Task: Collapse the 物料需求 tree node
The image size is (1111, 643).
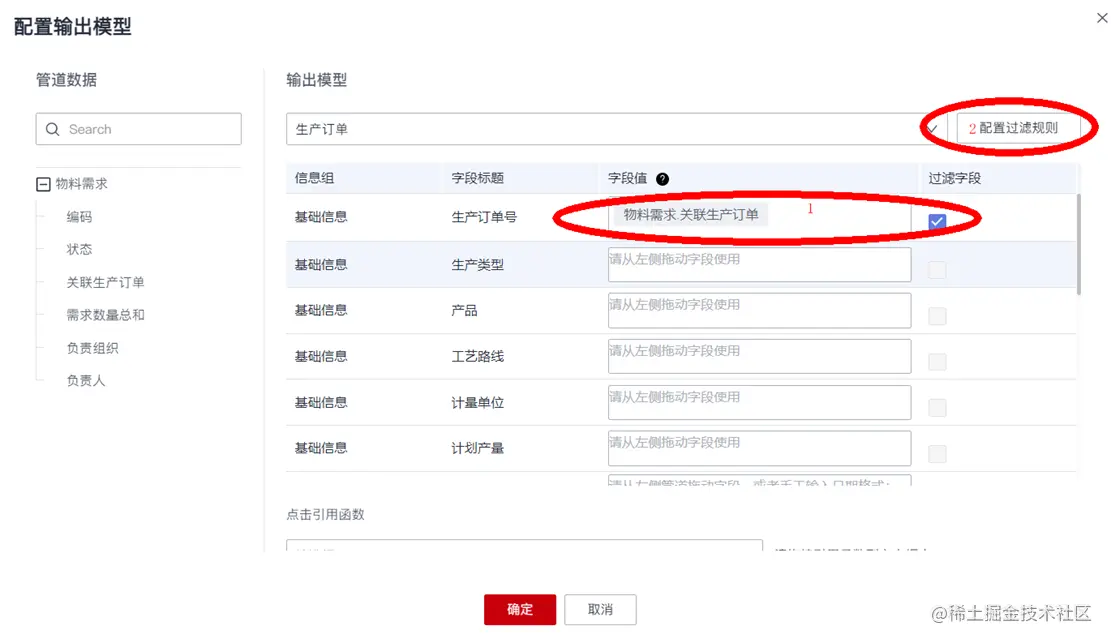Action: [43, 184]
